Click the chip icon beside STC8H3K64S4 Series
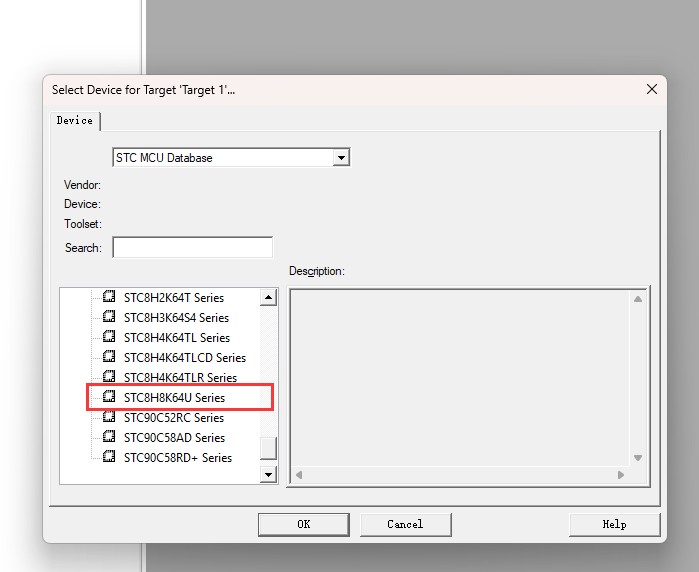 click(109, 317)
